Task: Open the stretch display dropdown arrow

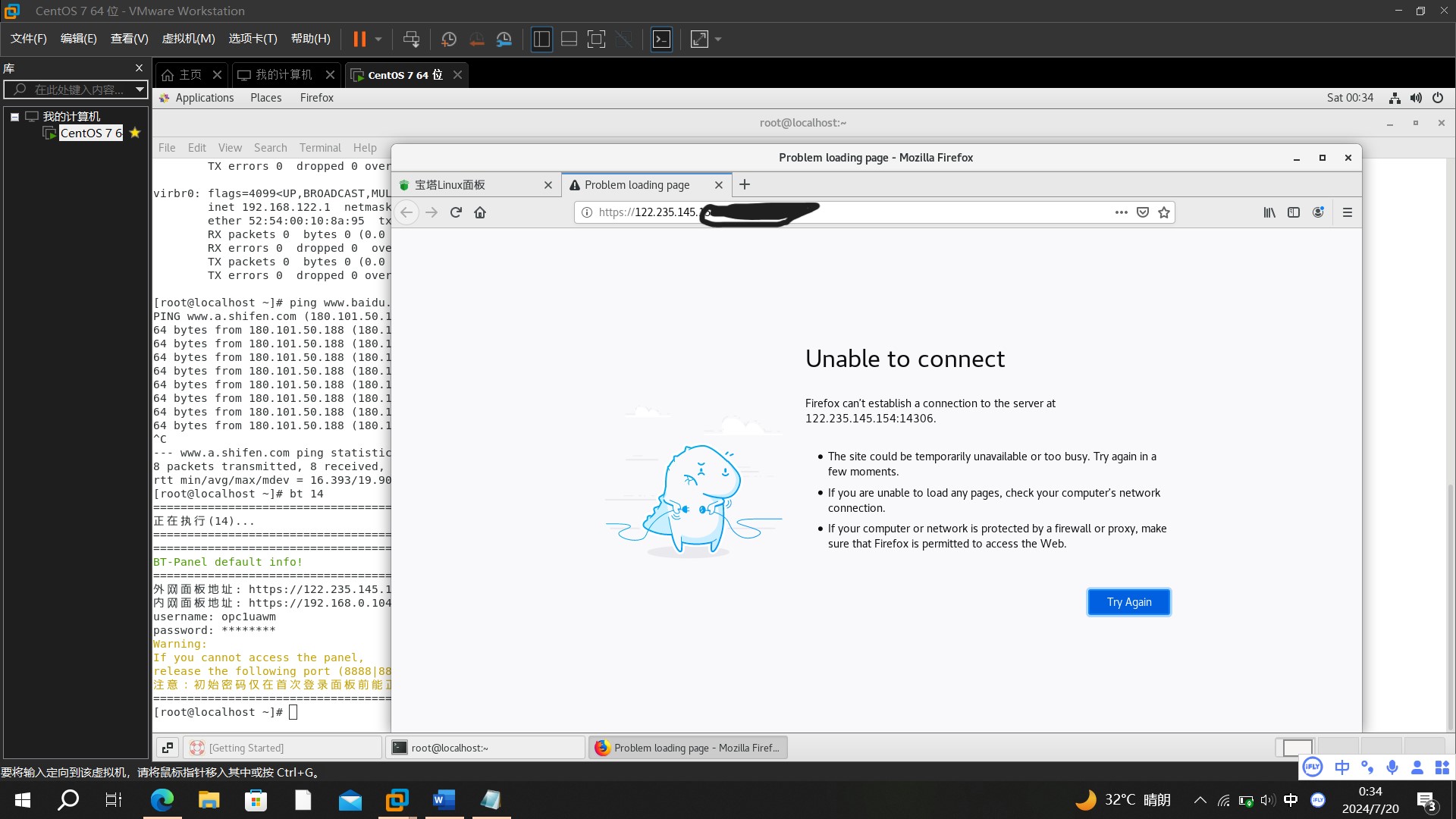Action: (718, 39)
